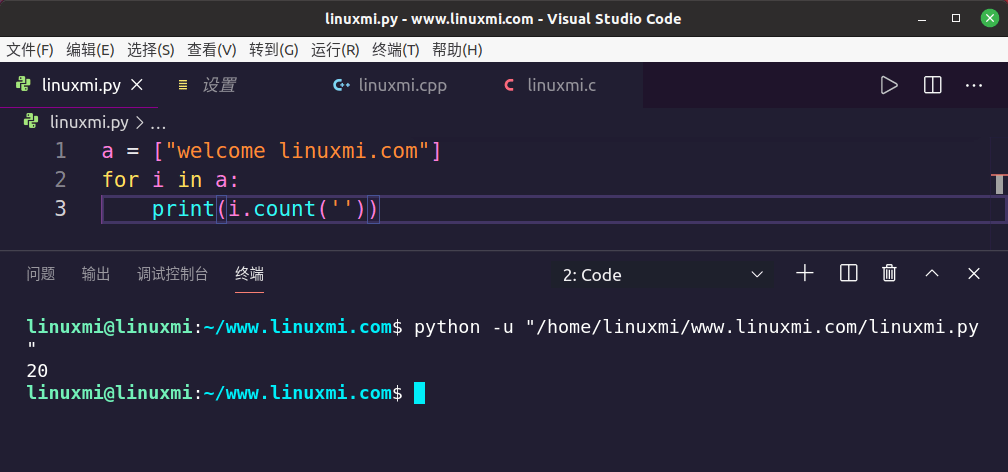Expand the breadcrumb chevron after linuxmi.py
This screenshot has width=1008, height=472.
(x=140, y=122)
